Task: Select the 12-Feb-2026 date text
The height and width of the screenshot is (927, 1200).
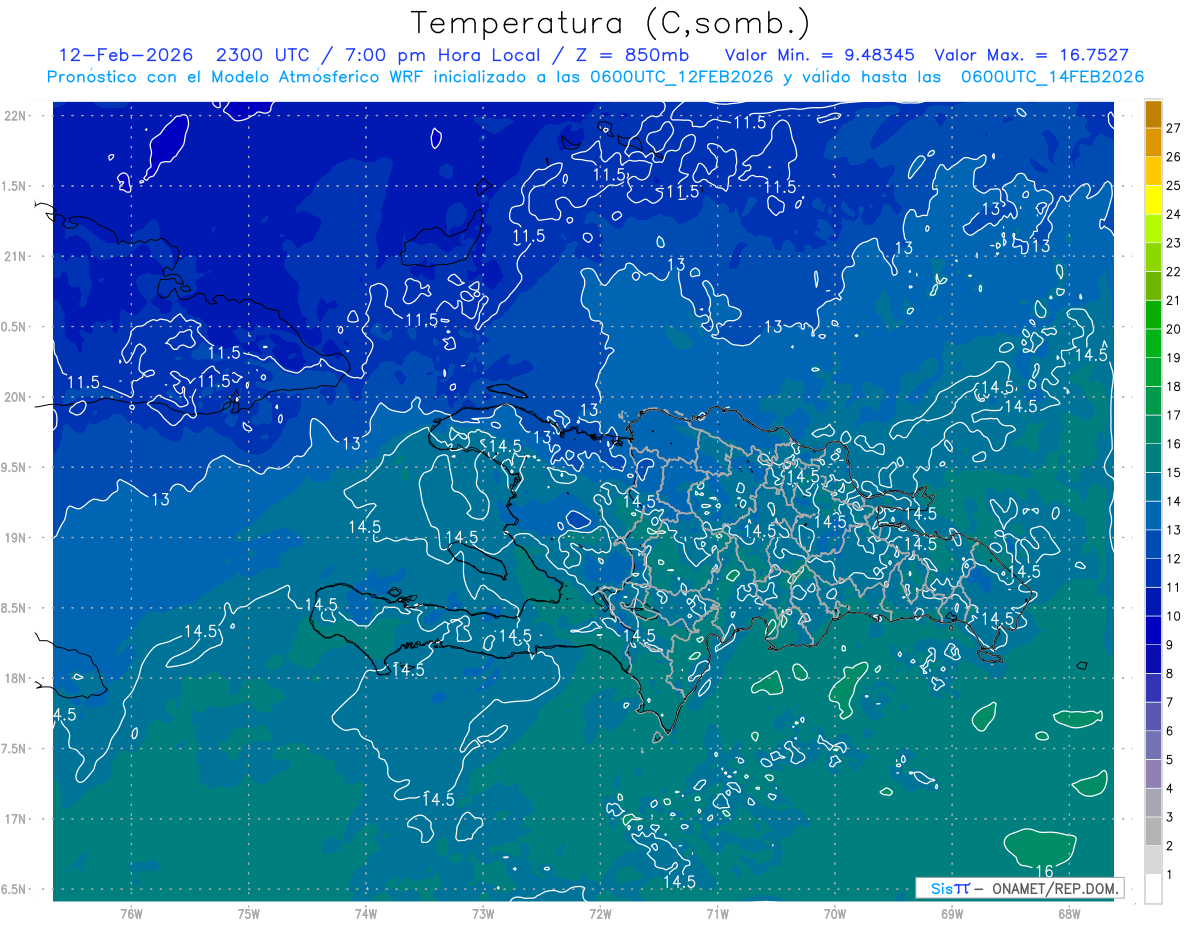Action: [x=125, y=55]
